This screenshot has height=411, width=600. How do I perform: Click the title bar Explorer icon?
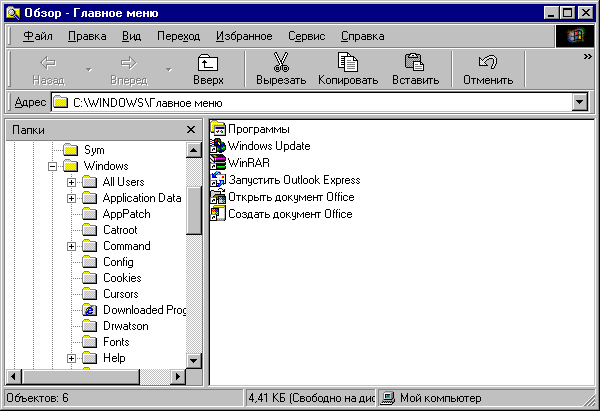click(x=13, y=13)
